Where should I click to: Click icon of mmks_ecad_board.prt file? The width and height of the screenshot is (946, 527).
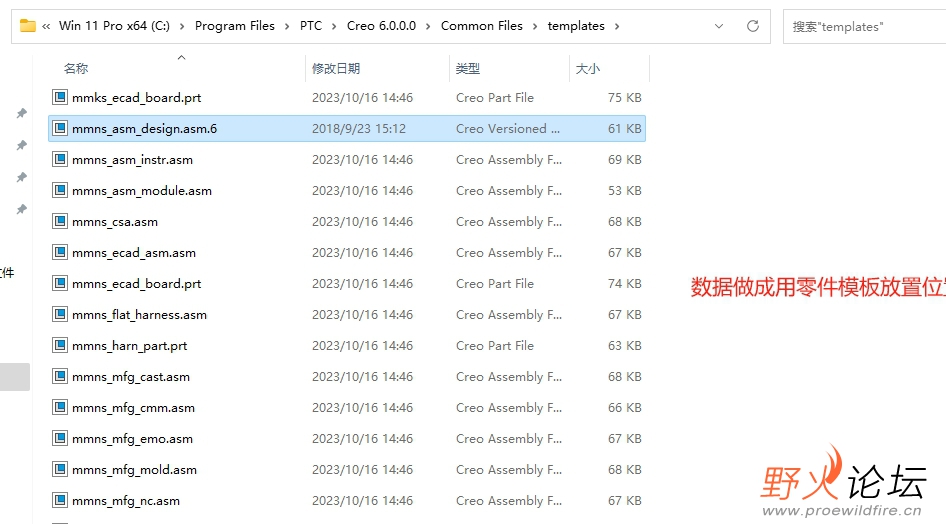pyautogui.click(x=60, y=96)
